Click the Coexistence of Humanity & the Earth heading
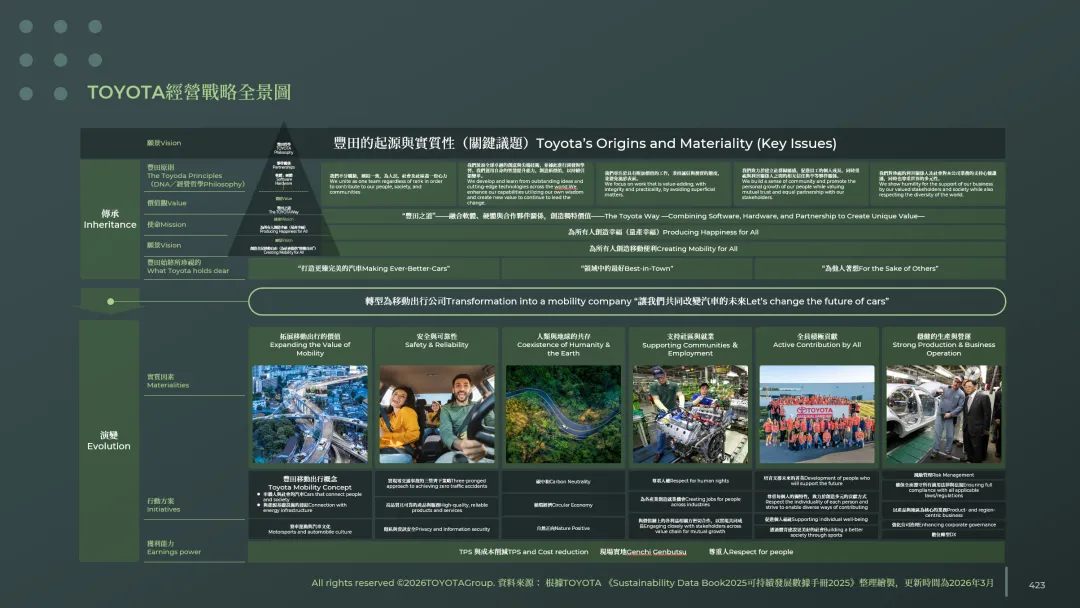 (563, 345)
